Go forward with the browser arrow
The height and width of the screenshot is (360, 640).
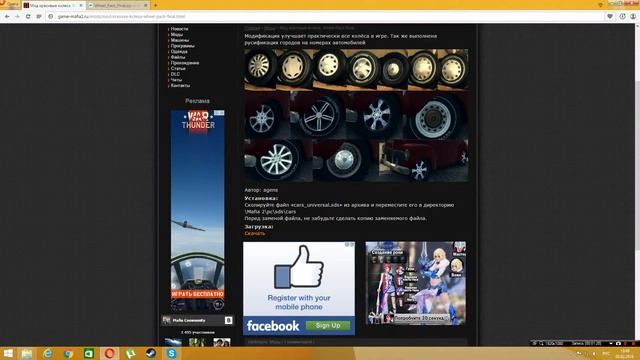point(17,16)
